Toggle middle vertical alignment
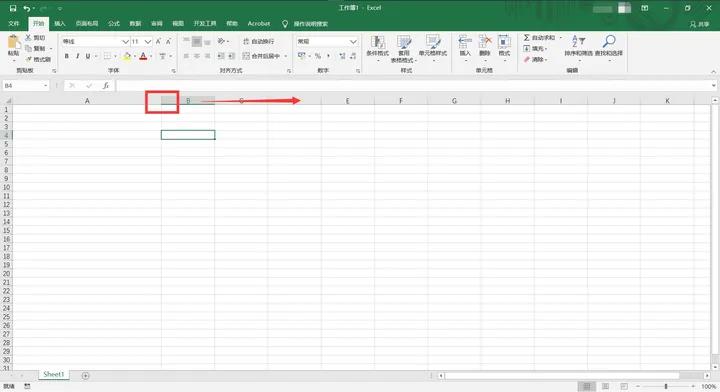 pyautogui.click(x=197, y=41)
